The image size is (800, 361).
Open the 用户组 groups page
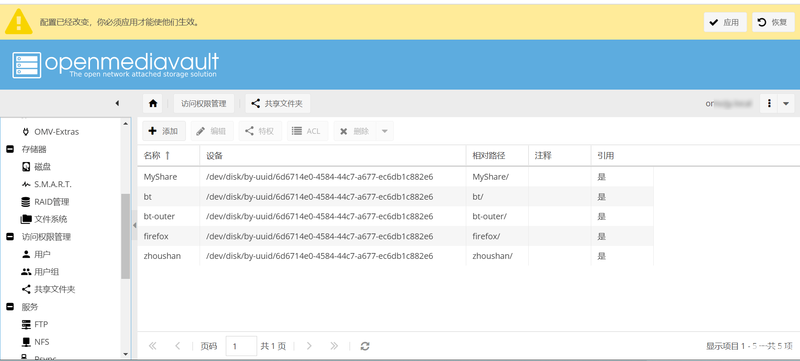click(x=40, y=272)
